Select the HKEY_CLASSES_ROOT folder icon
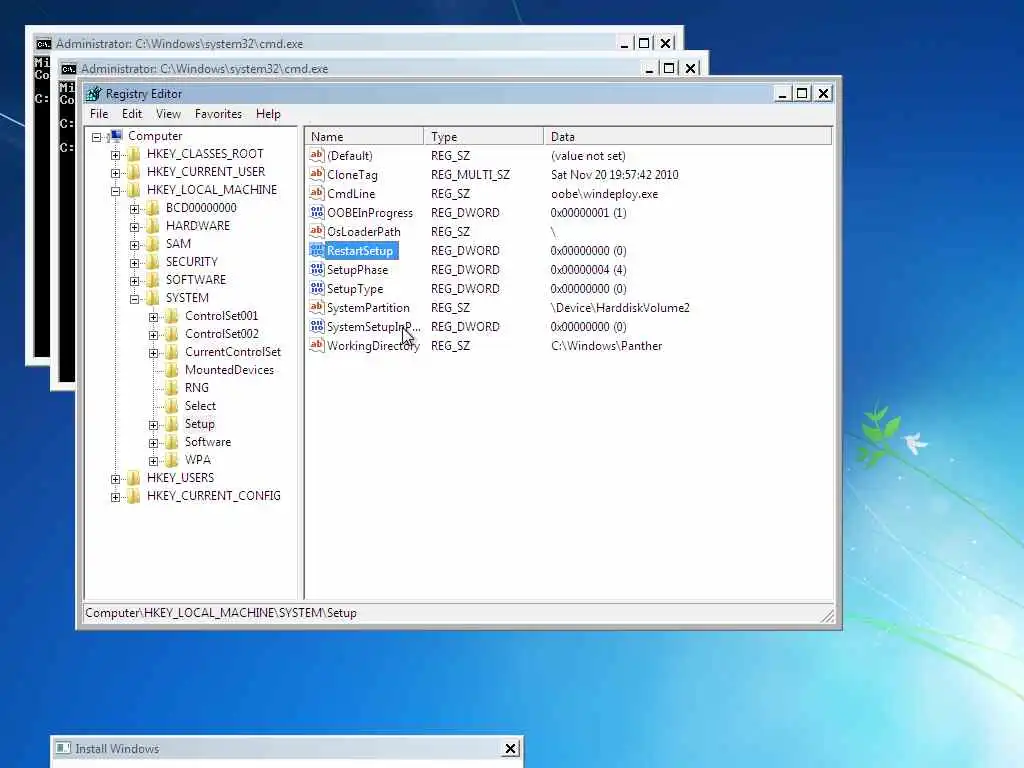This screenshot has width=1024, height=768. tap(134, 154)
